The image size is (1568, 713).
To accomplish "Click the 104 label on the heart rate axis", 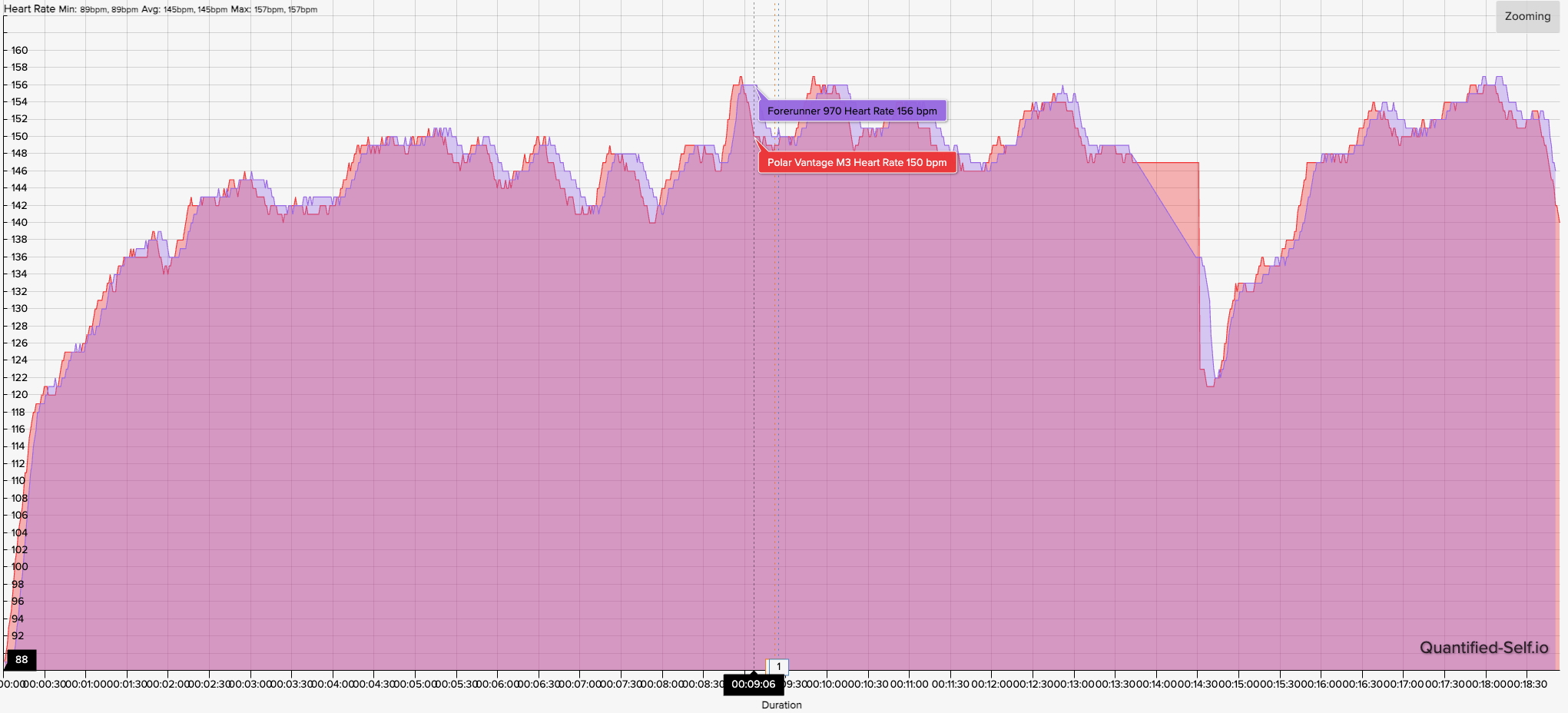I will 19,532.
